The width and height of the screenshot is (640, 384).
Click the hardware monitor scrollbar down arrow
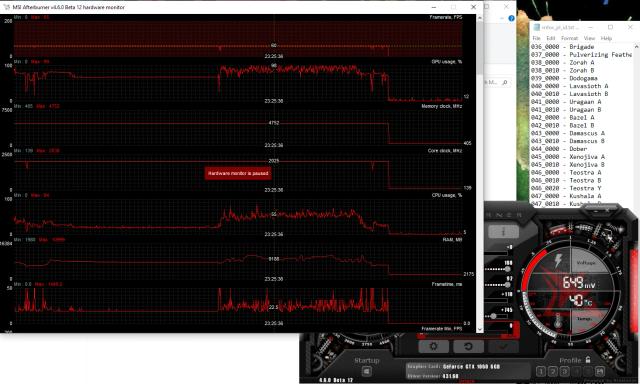tap(480, 329)
